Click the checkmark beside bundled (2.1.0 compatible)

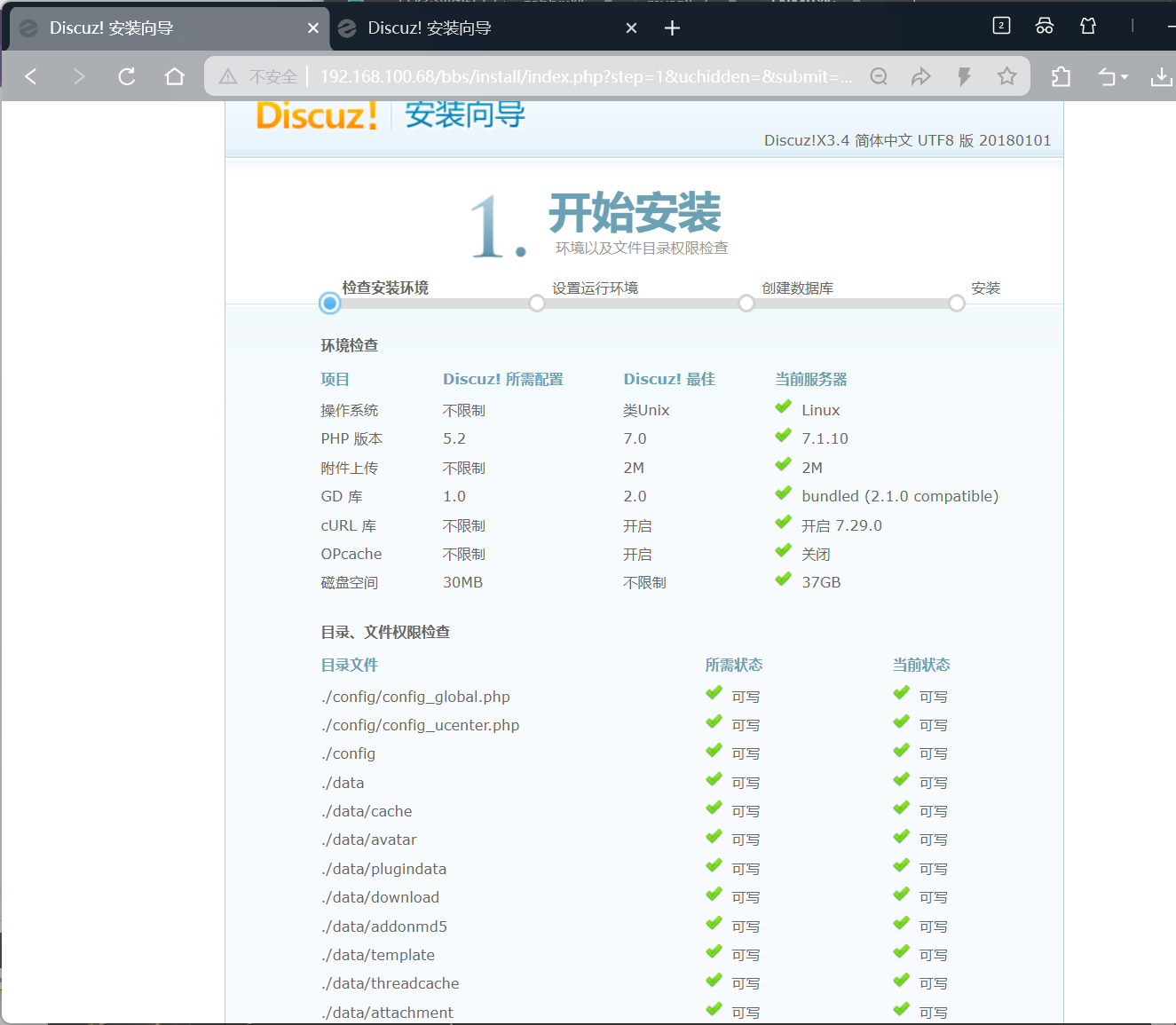[783, 493]
